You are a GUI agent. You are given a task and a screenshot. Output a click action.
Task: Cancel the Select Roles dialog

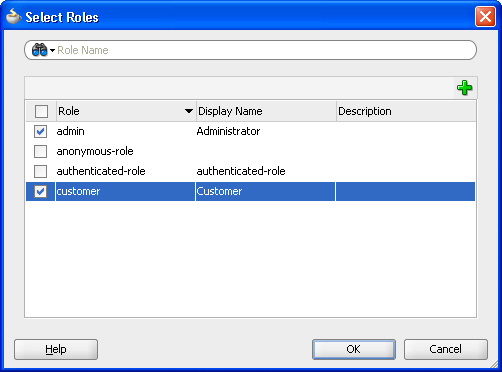coord(446,349)
